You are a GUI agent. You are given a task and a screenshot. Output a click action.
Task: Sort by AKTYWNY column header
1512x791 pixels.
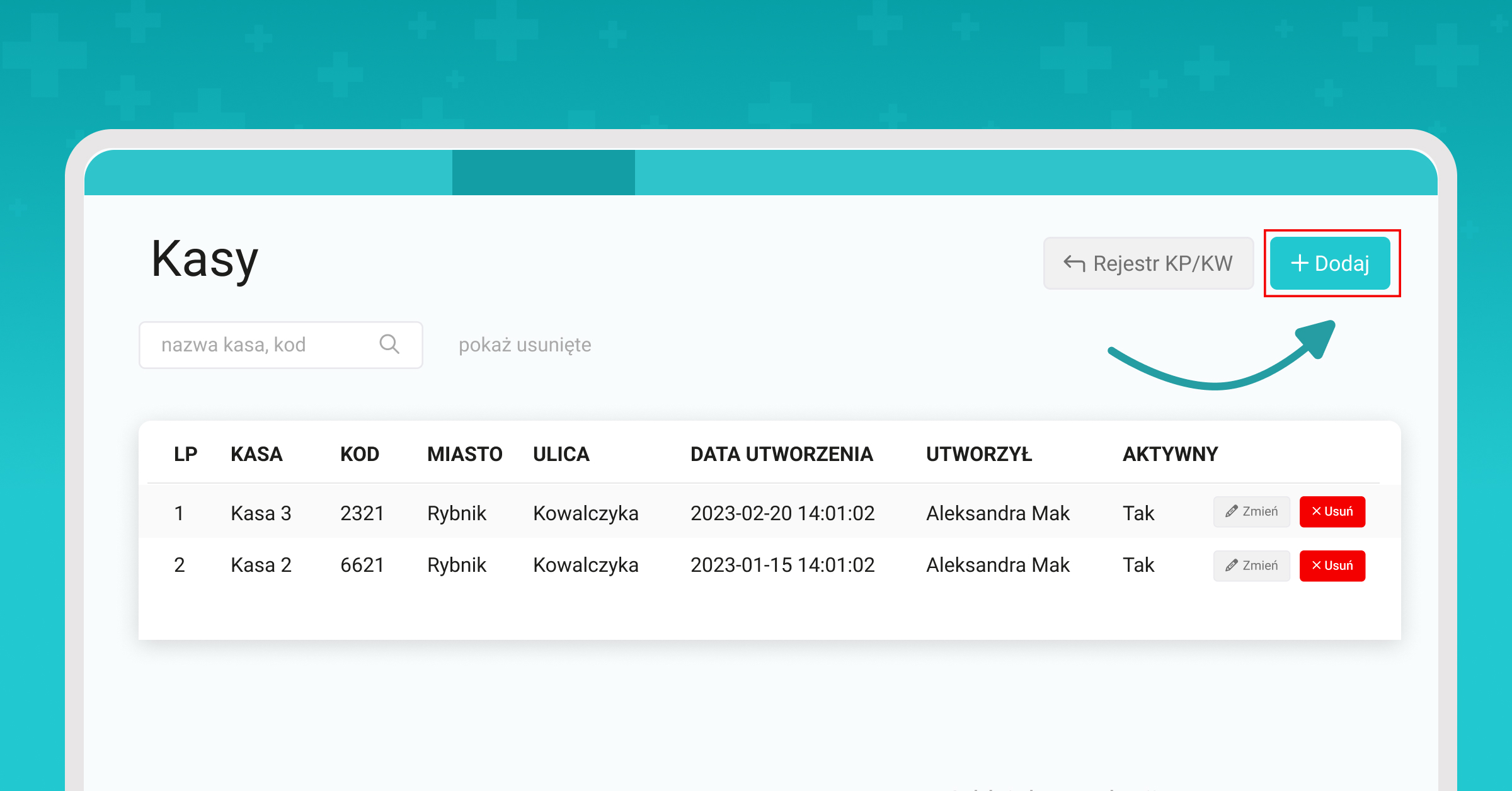pos(1171,454)
